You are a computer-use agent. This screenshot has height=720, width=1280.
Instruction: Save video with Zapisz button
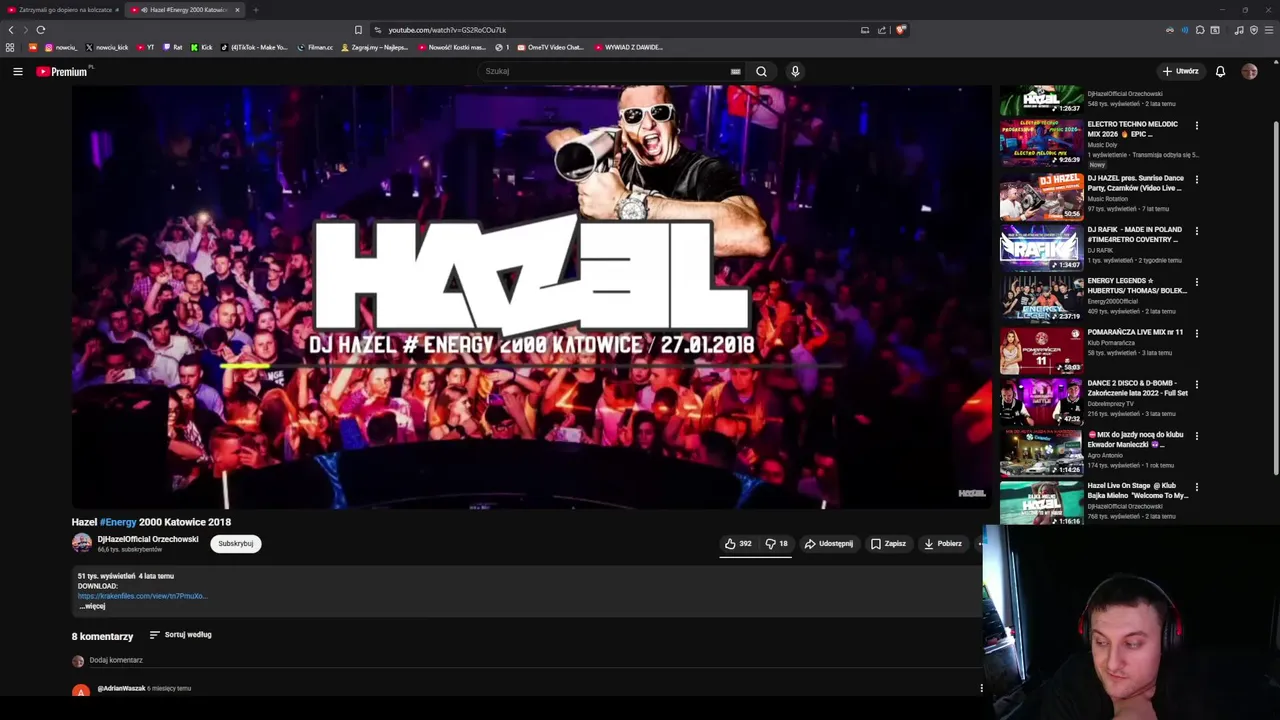[x=888, y=544]
